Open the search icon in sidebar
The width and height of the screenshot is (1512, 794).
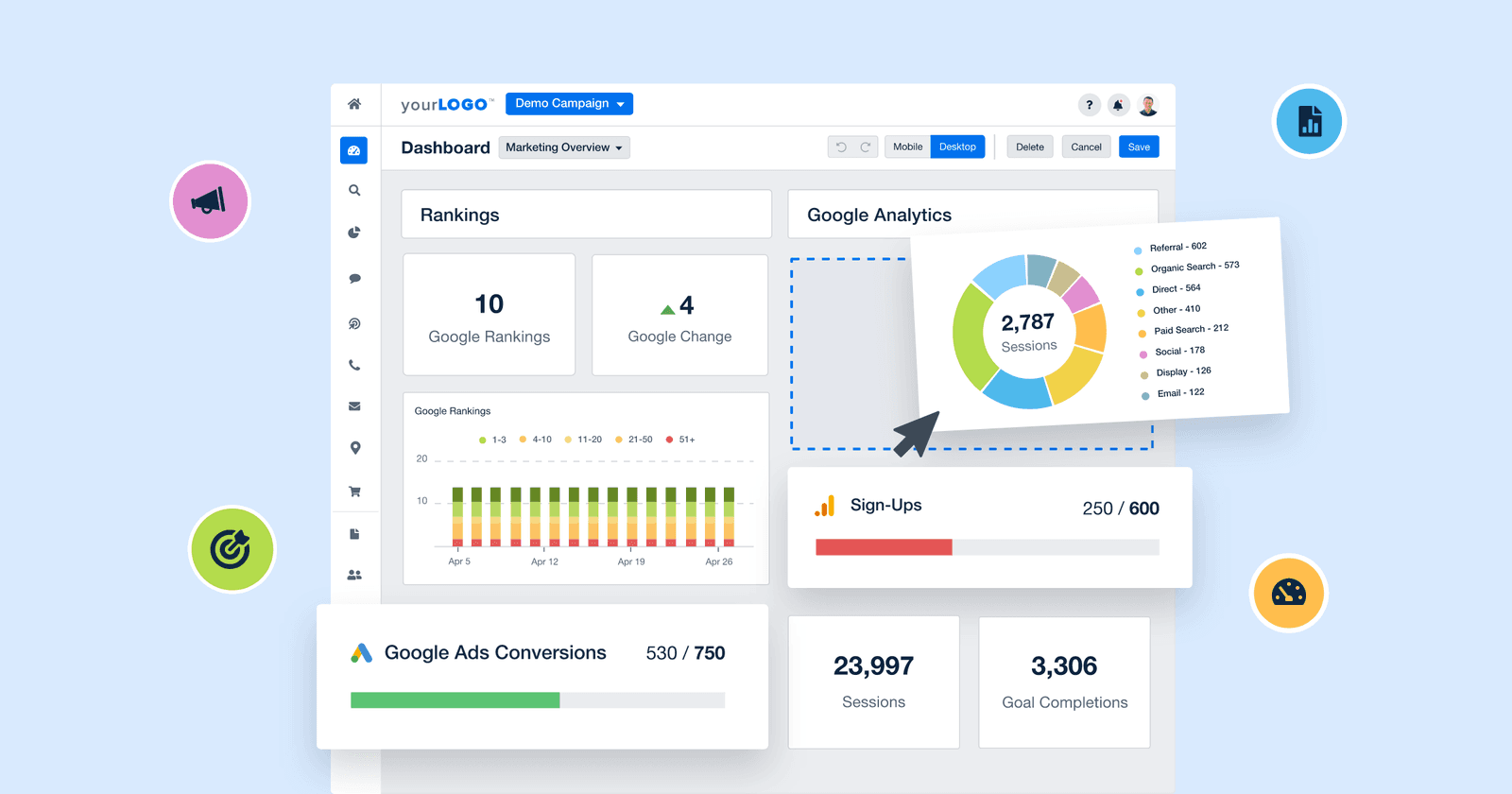(354, 191)
